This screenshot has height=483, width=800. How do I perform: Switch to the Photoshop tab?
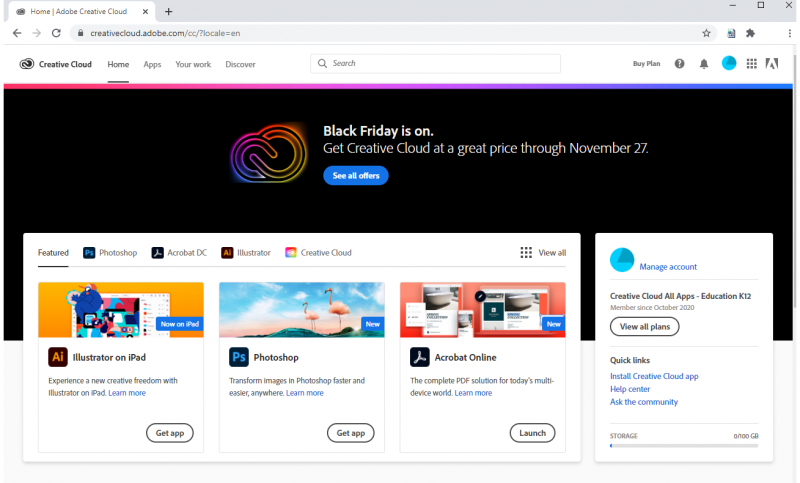click(x=110, y=252)
